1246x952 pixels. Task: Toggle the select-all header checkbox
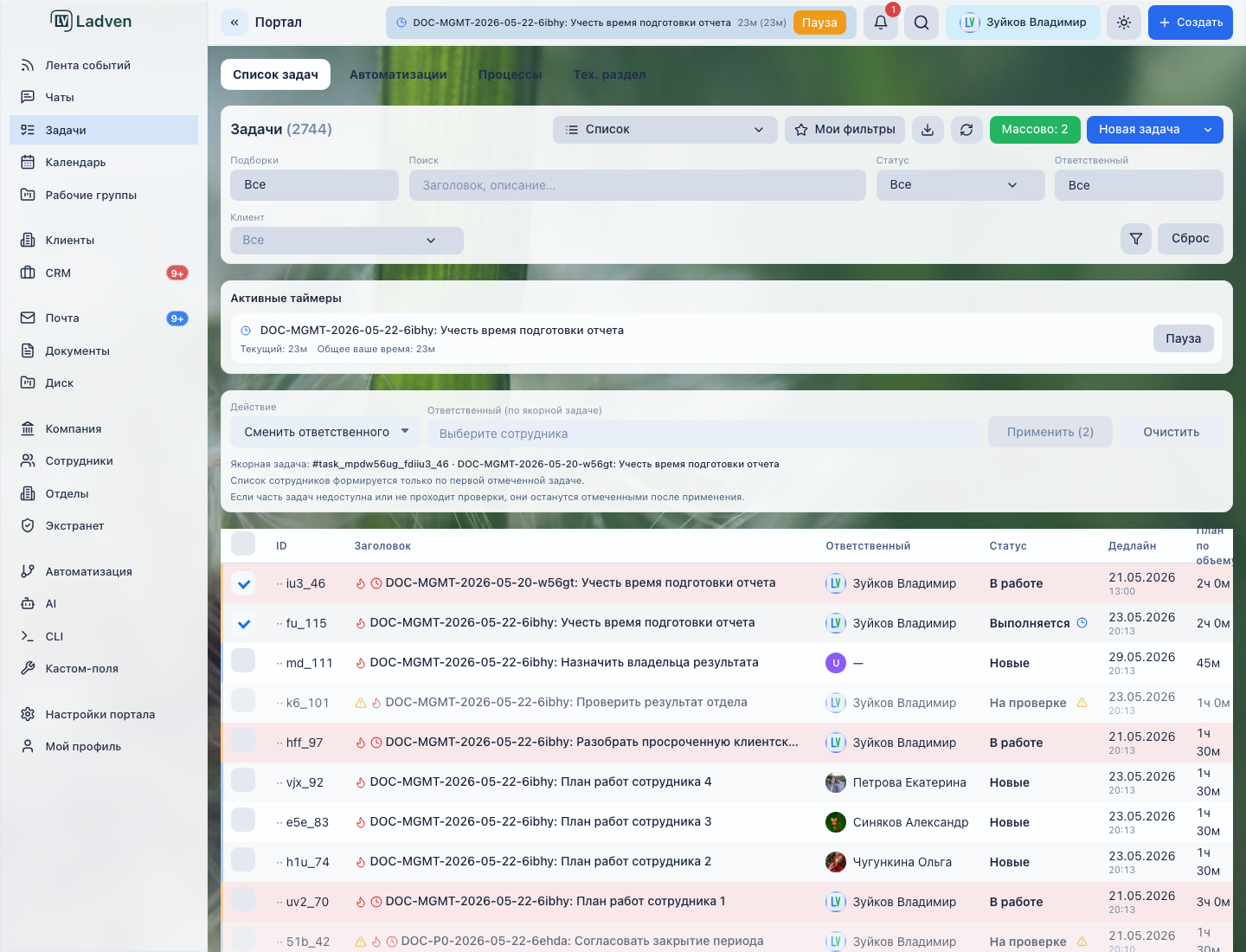point(243,544)
